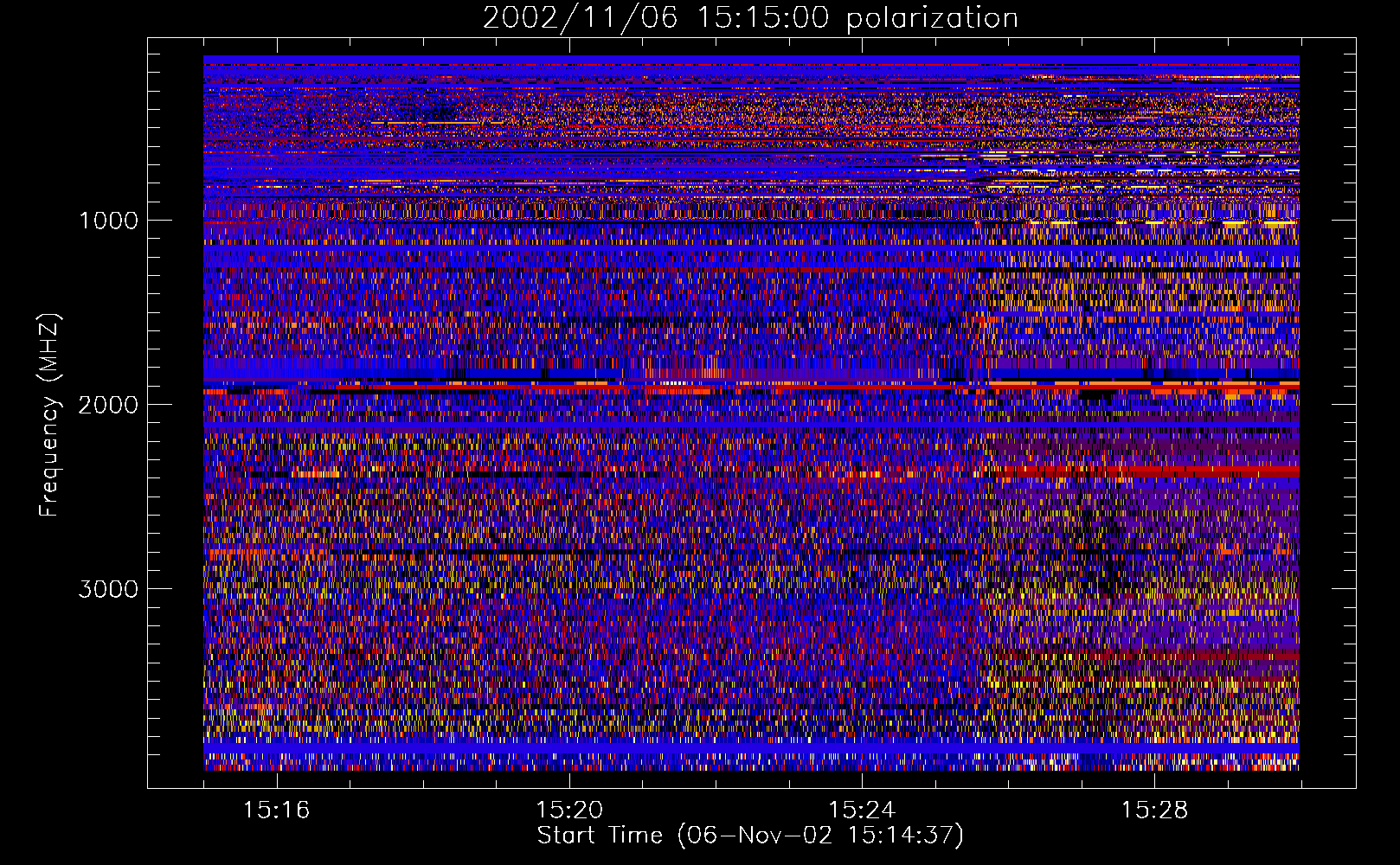Click the 'Start Time (06-Nov-02 15:14:37)' label
This screenshot has width=1400, height=865.
coord(750,836)
